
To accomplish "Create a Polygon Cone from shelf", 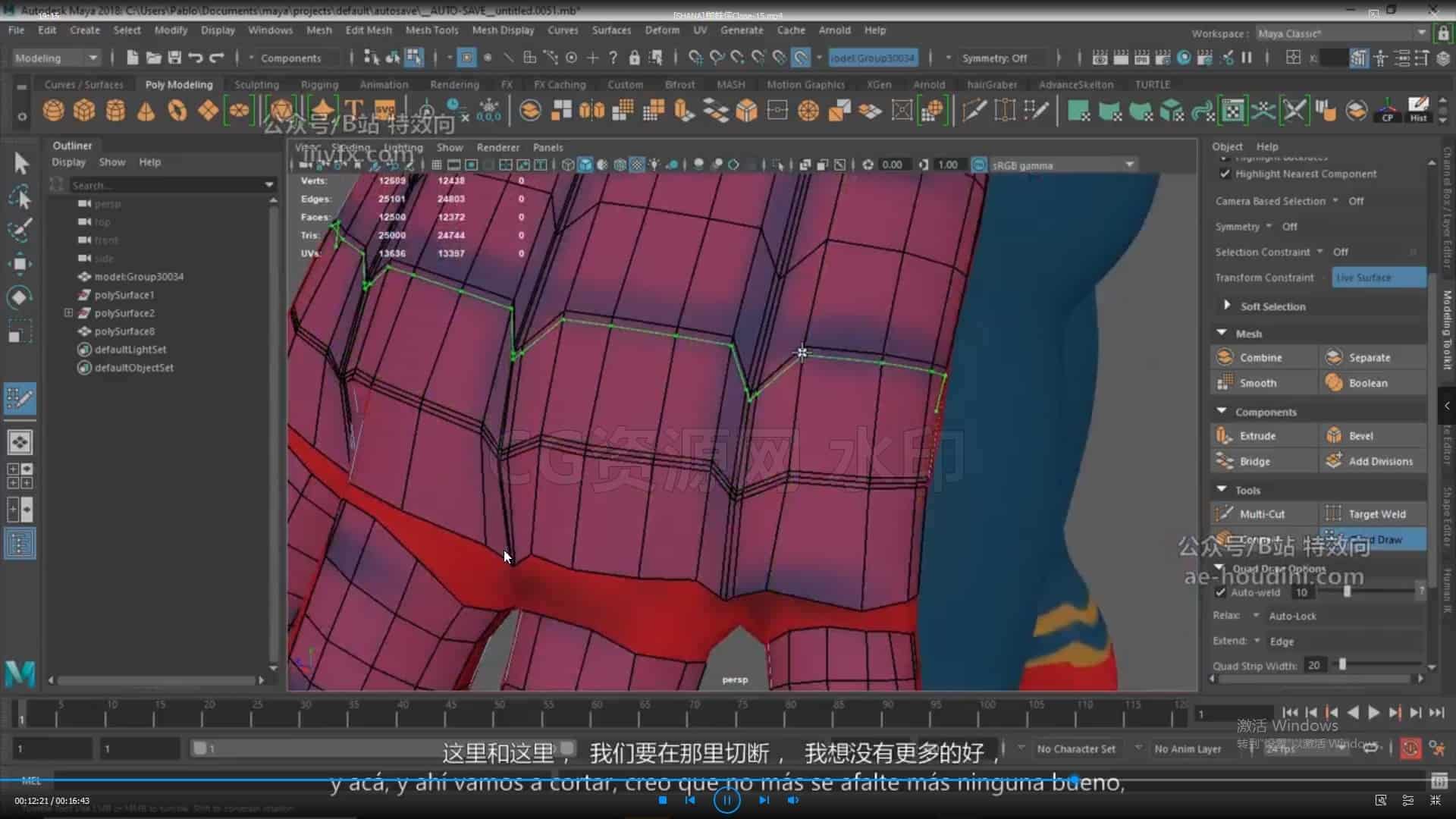I will pyautogui.click(x=146, y=111).
